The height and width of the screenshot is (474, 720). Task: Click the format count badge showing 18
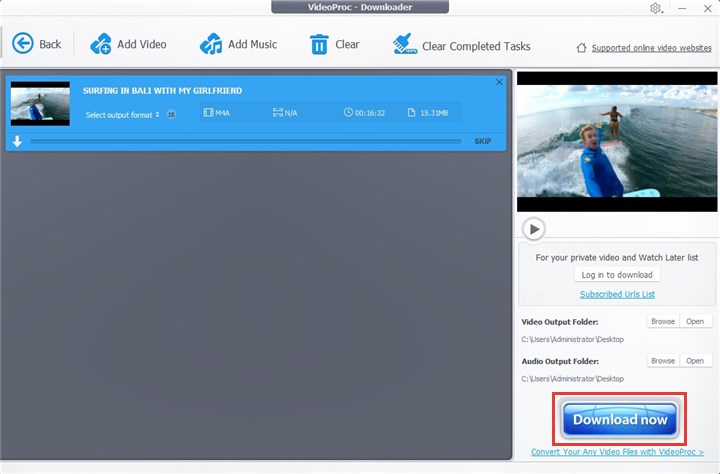[x=171, y=115]
